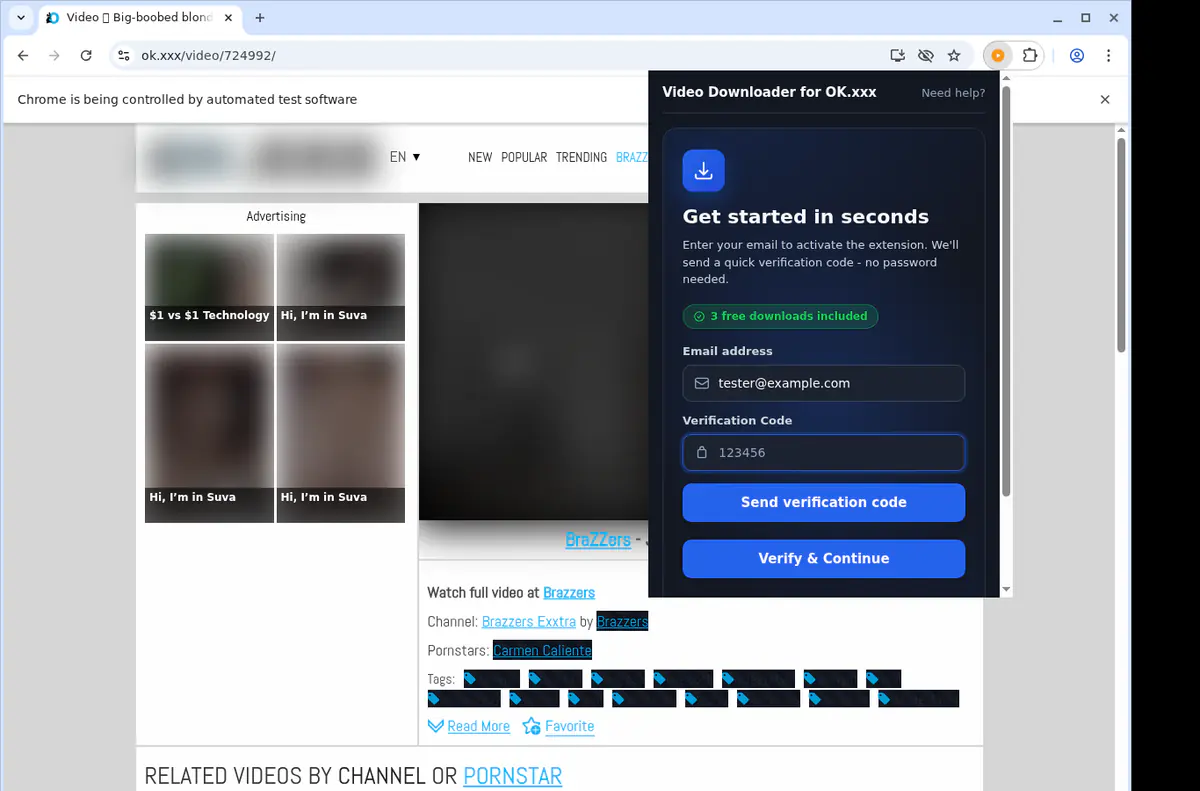Go back to the previous page in Chrome

[x=23, y=56]
